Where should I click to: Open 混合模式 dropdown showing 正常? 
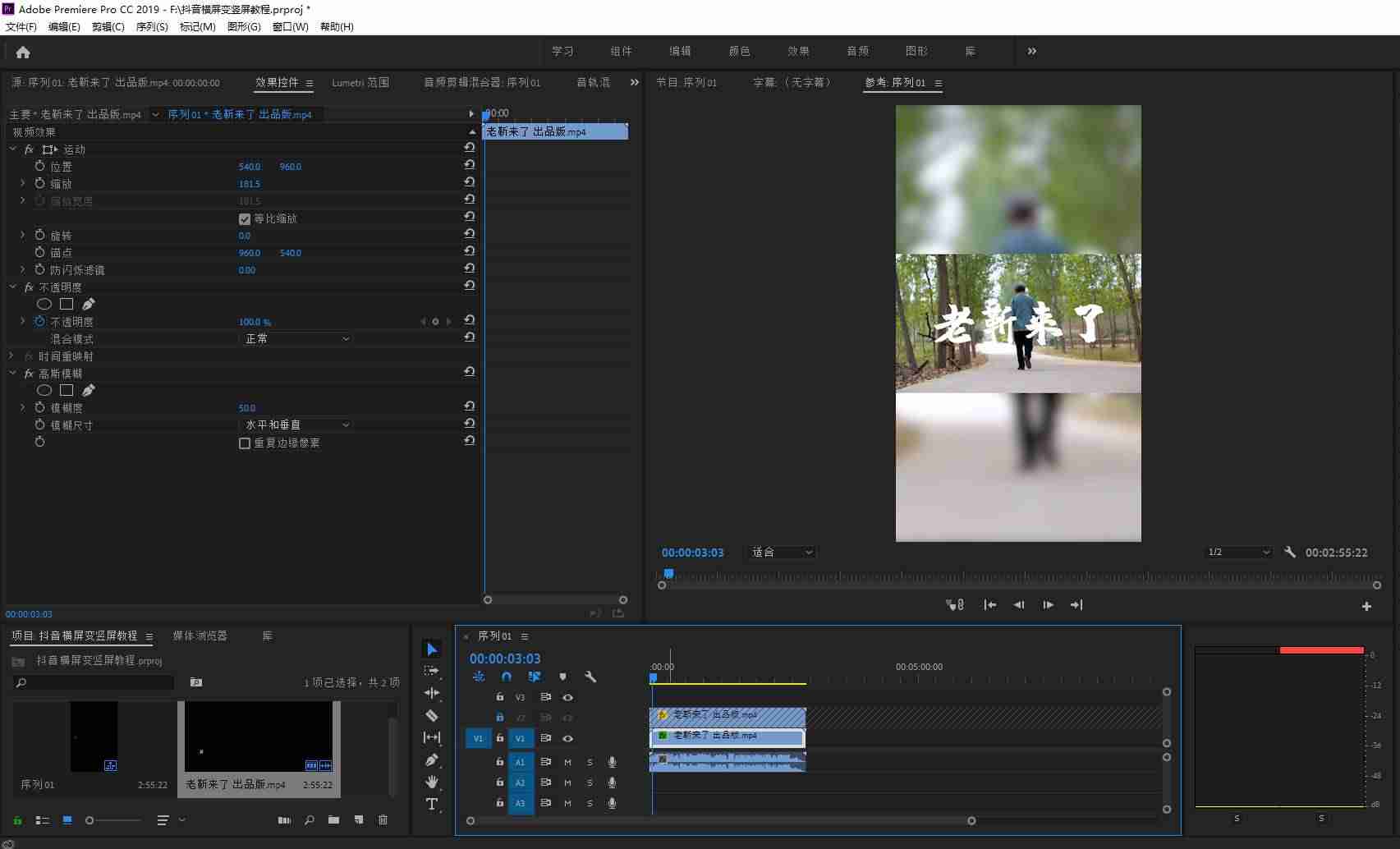296,338
